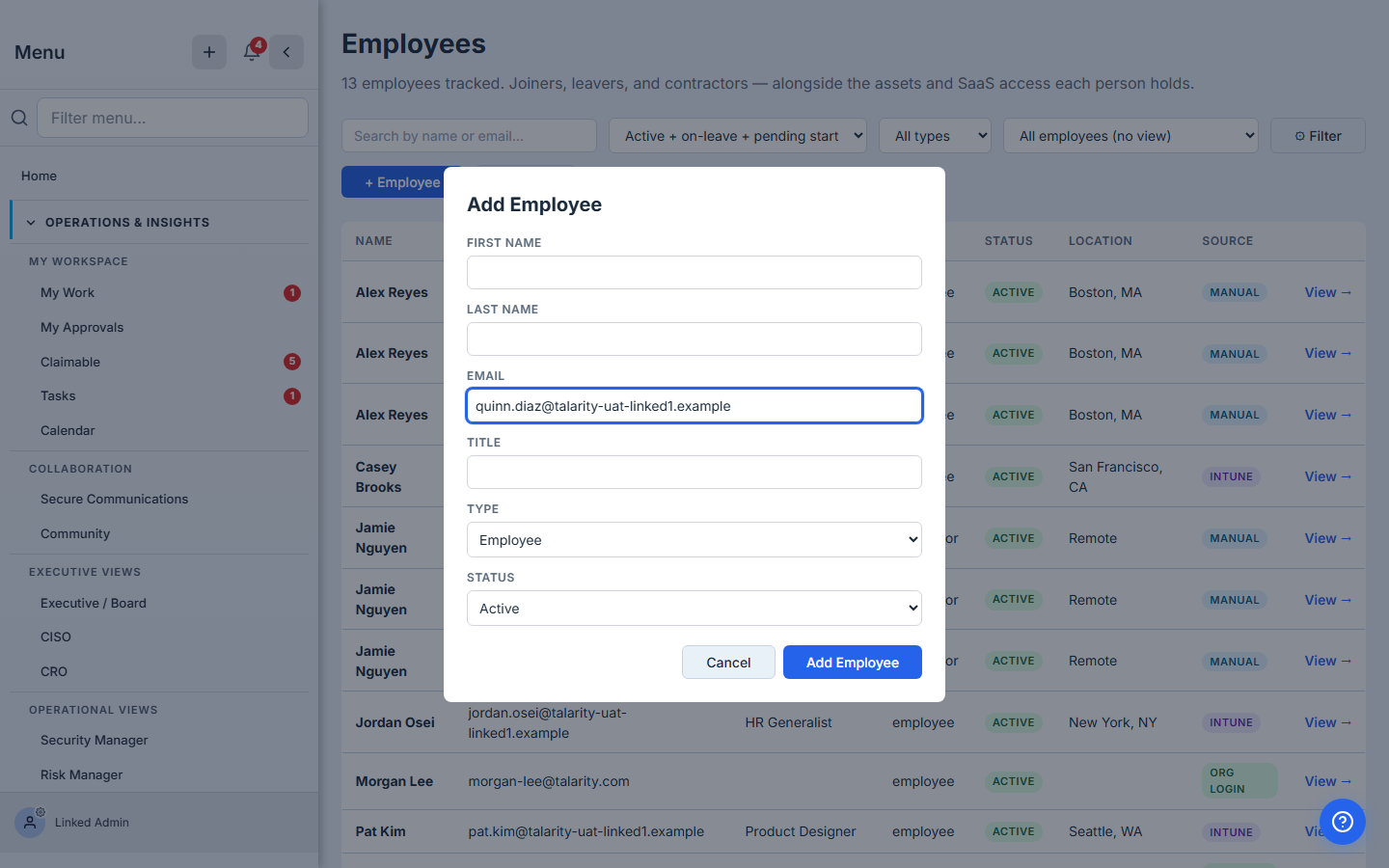Click the Source column header
1389x868 pixels.
[x=1228, y=241]
